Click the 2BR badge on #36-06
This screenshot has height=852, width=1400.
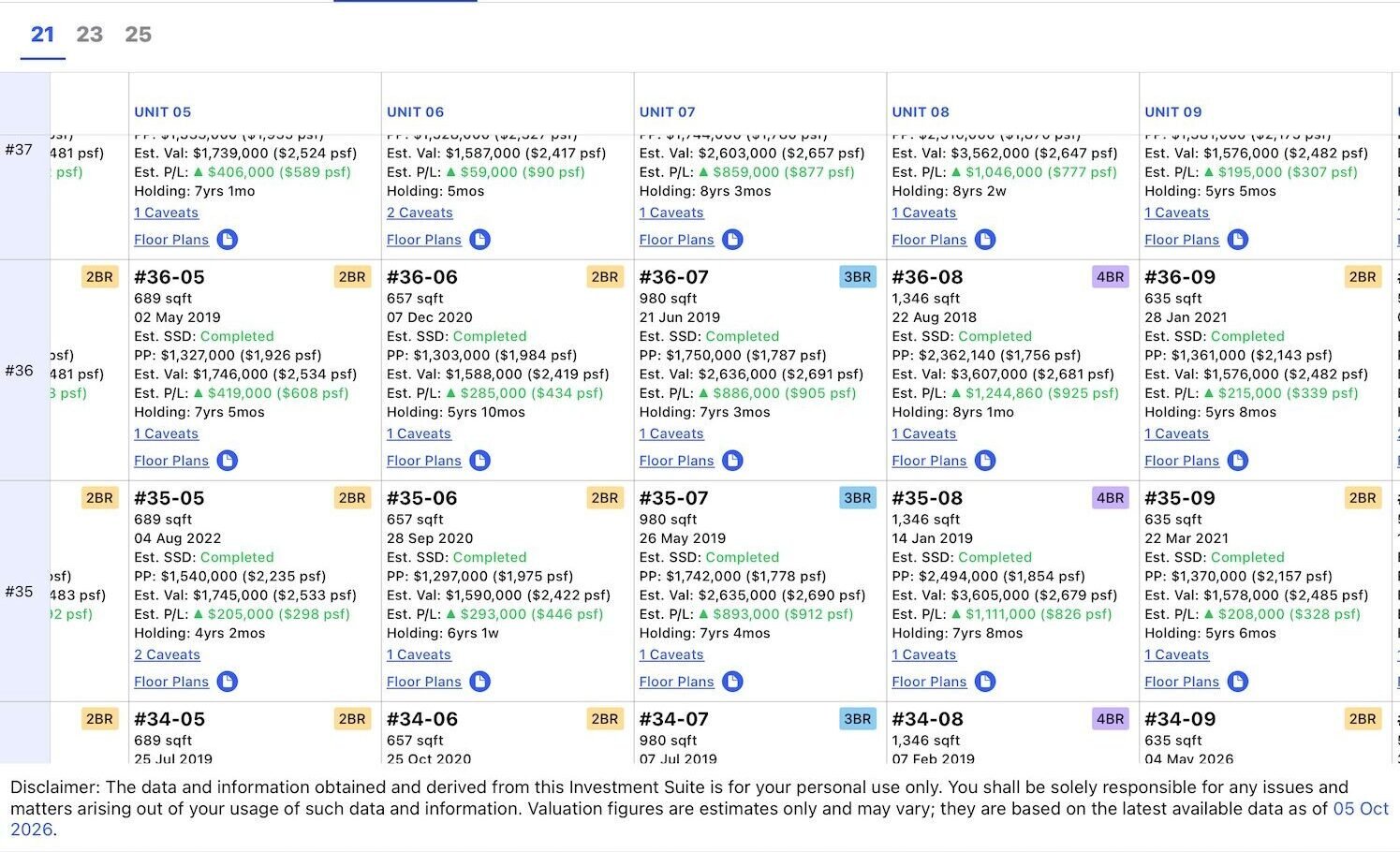[x=605, y=277]
